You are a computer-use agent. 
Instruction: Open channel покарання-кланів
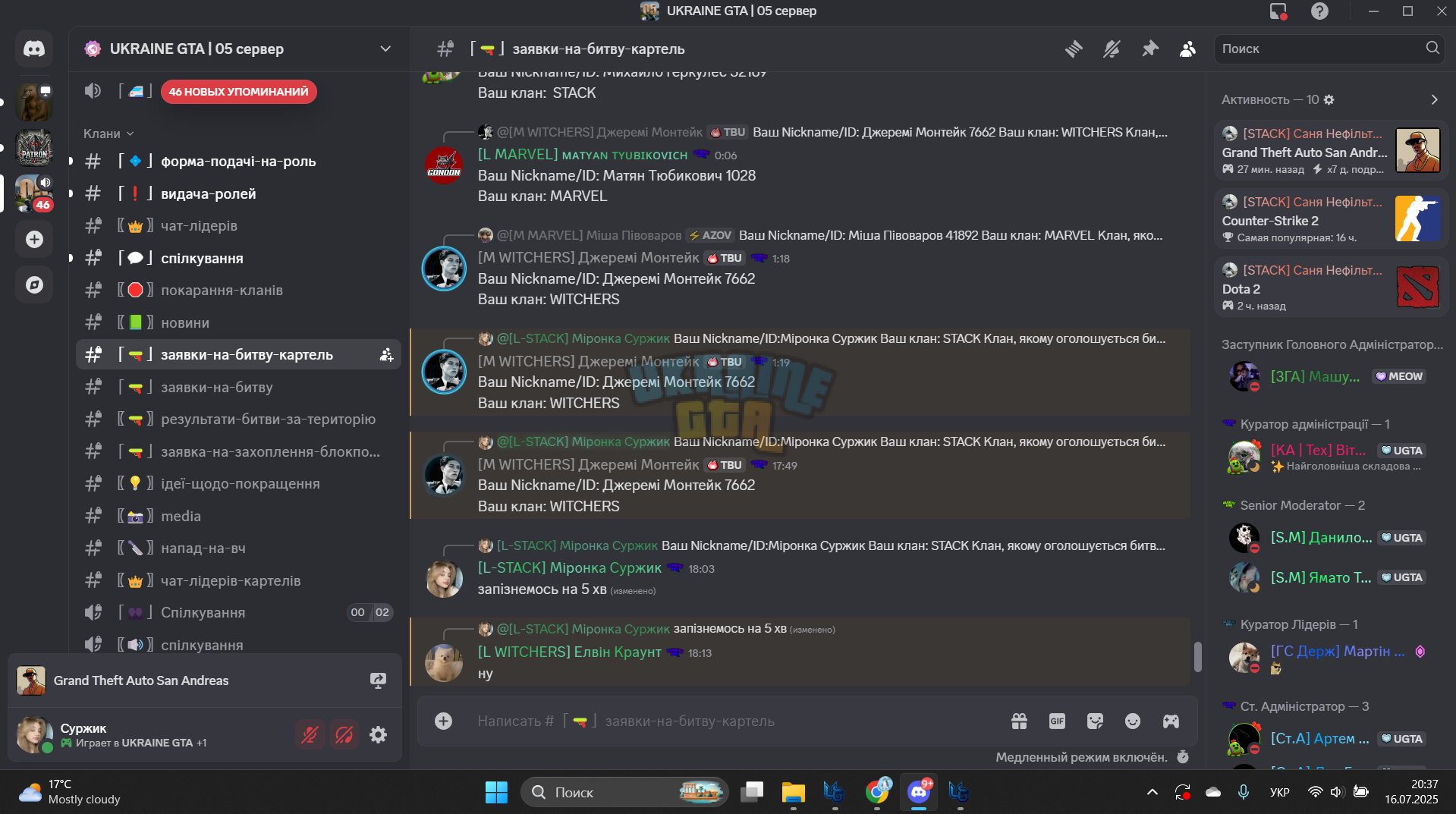(238, 291)
